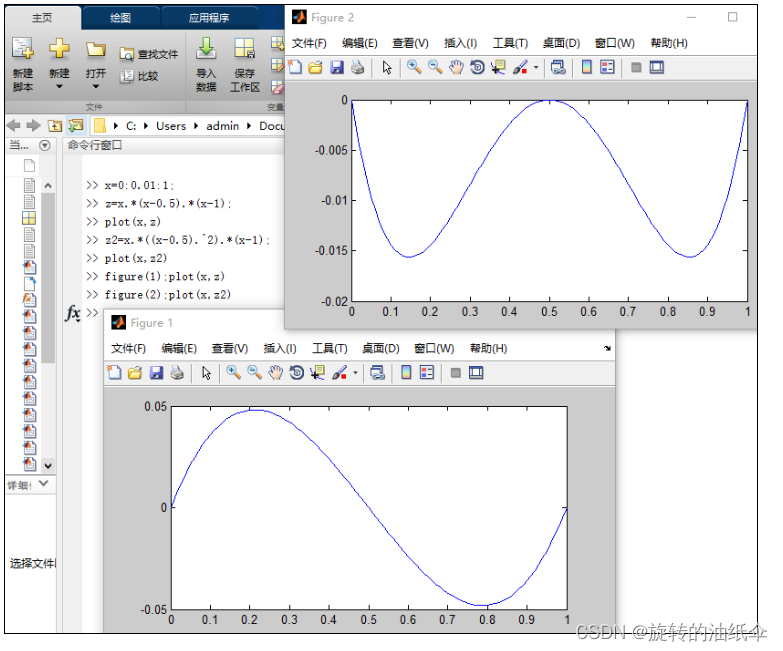Click Brush tool icon in Figure 2
Image resolution: width=783 pixels, height=651 pixels.
point(520,67)
